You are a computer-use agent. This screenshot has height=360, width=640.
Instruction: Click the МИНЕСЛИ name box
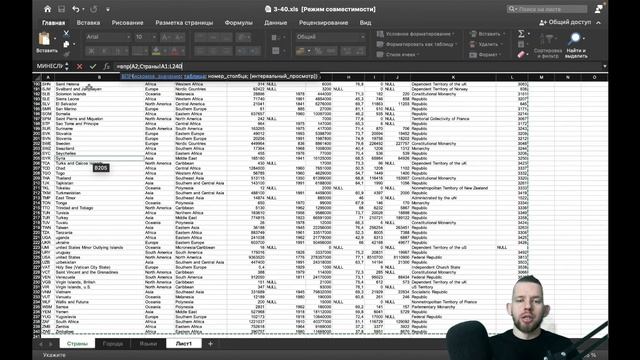tap(50, 66)
